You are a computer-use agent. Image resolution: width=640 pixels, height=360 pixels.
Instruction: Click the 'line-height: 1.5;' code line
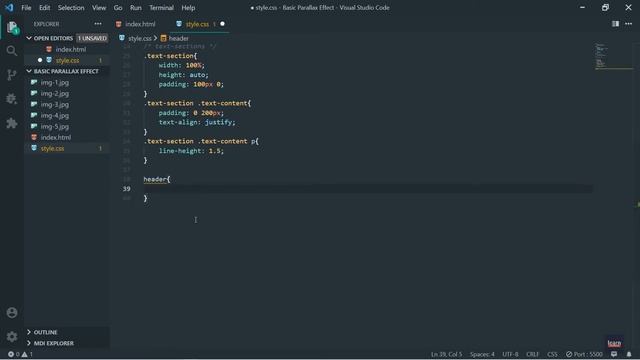point(191,151)
